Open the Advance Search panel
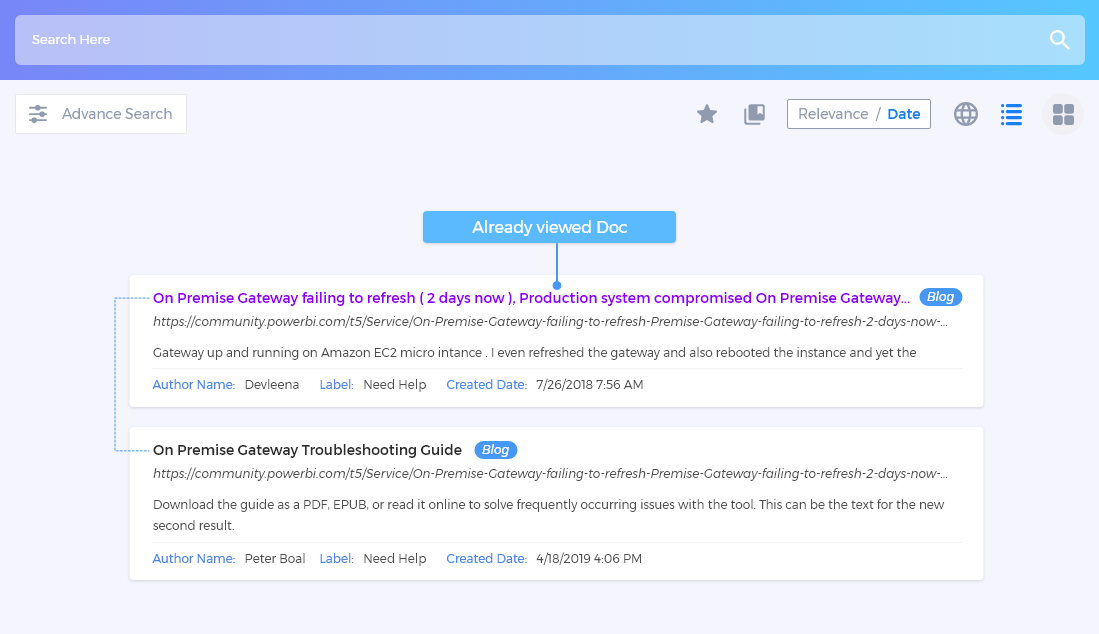 click(x=116, y=114)
